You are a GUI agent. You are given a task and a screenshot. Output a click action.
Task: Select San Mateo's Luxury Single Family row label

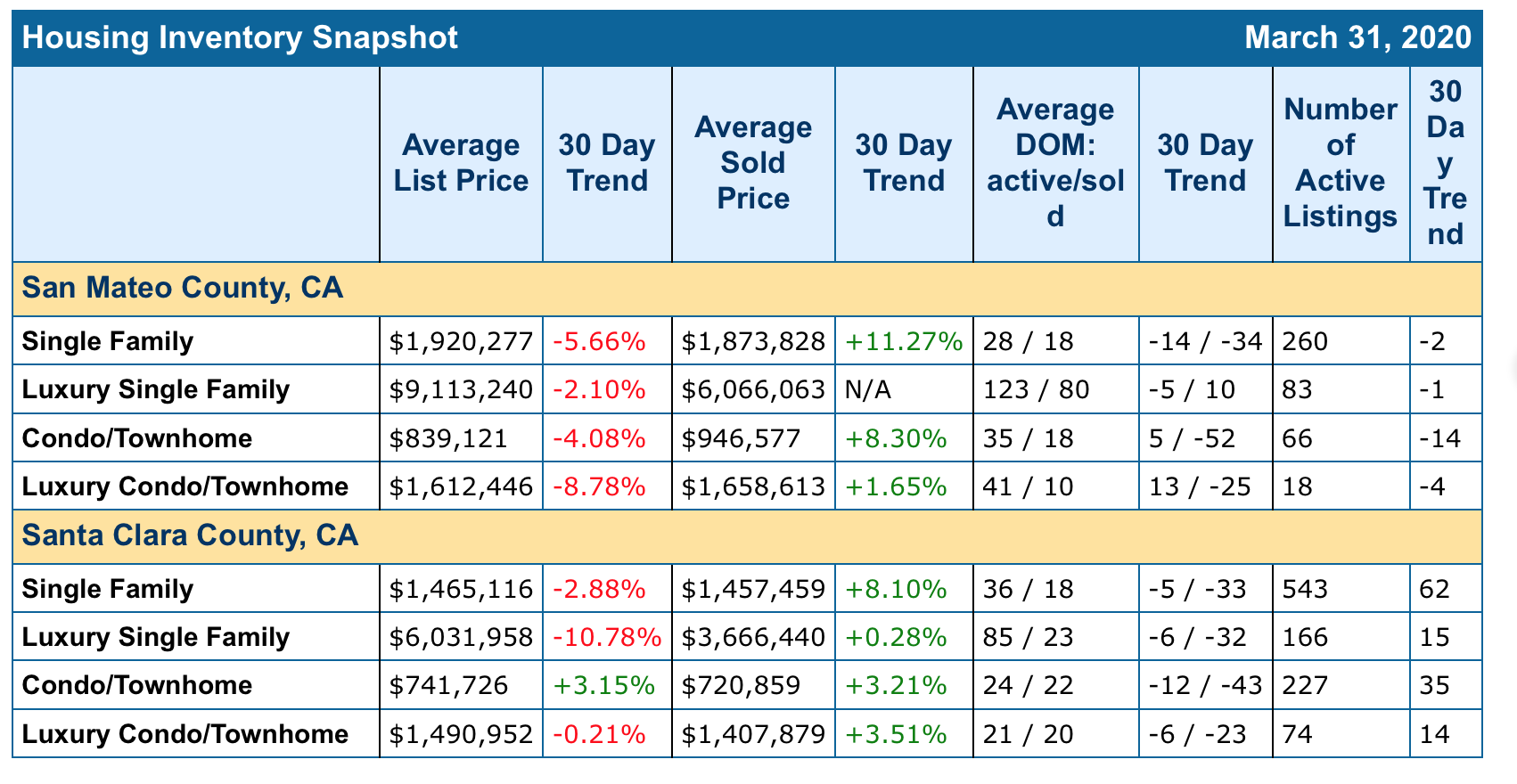click(x=156, y=390)
